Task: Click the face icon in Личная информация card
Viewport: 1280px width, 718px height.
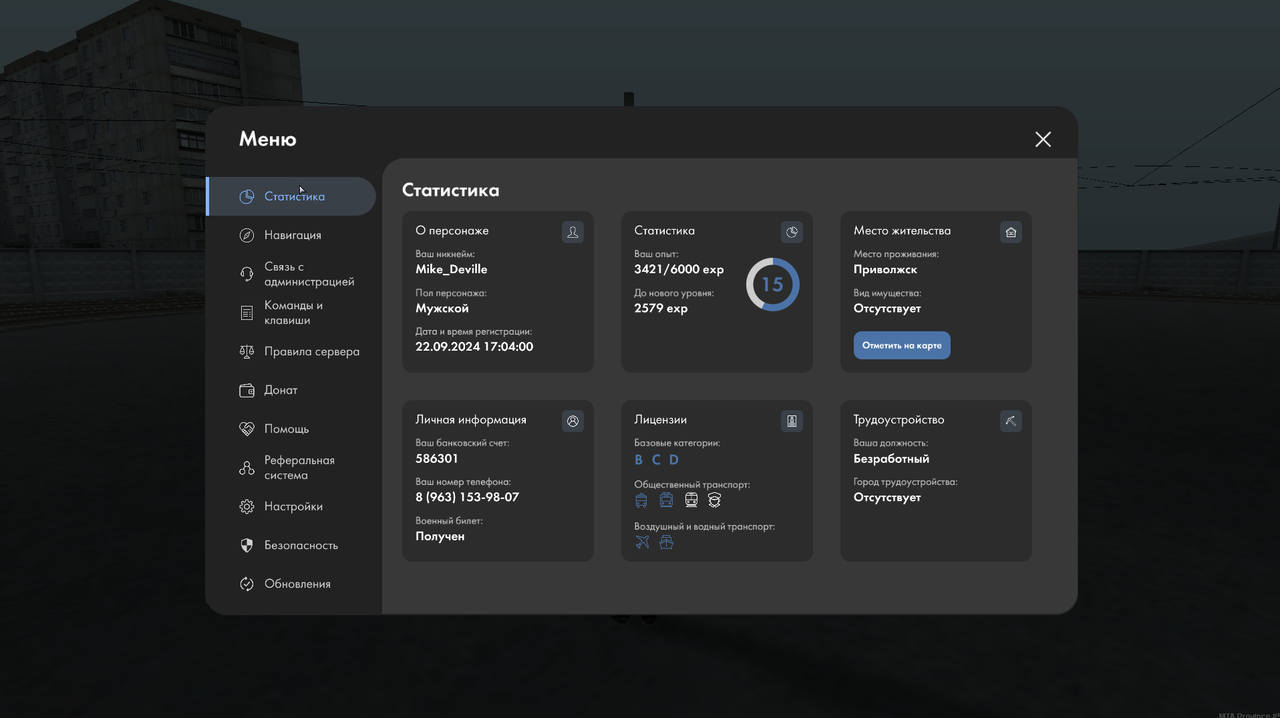Action: tap(573, 421)
